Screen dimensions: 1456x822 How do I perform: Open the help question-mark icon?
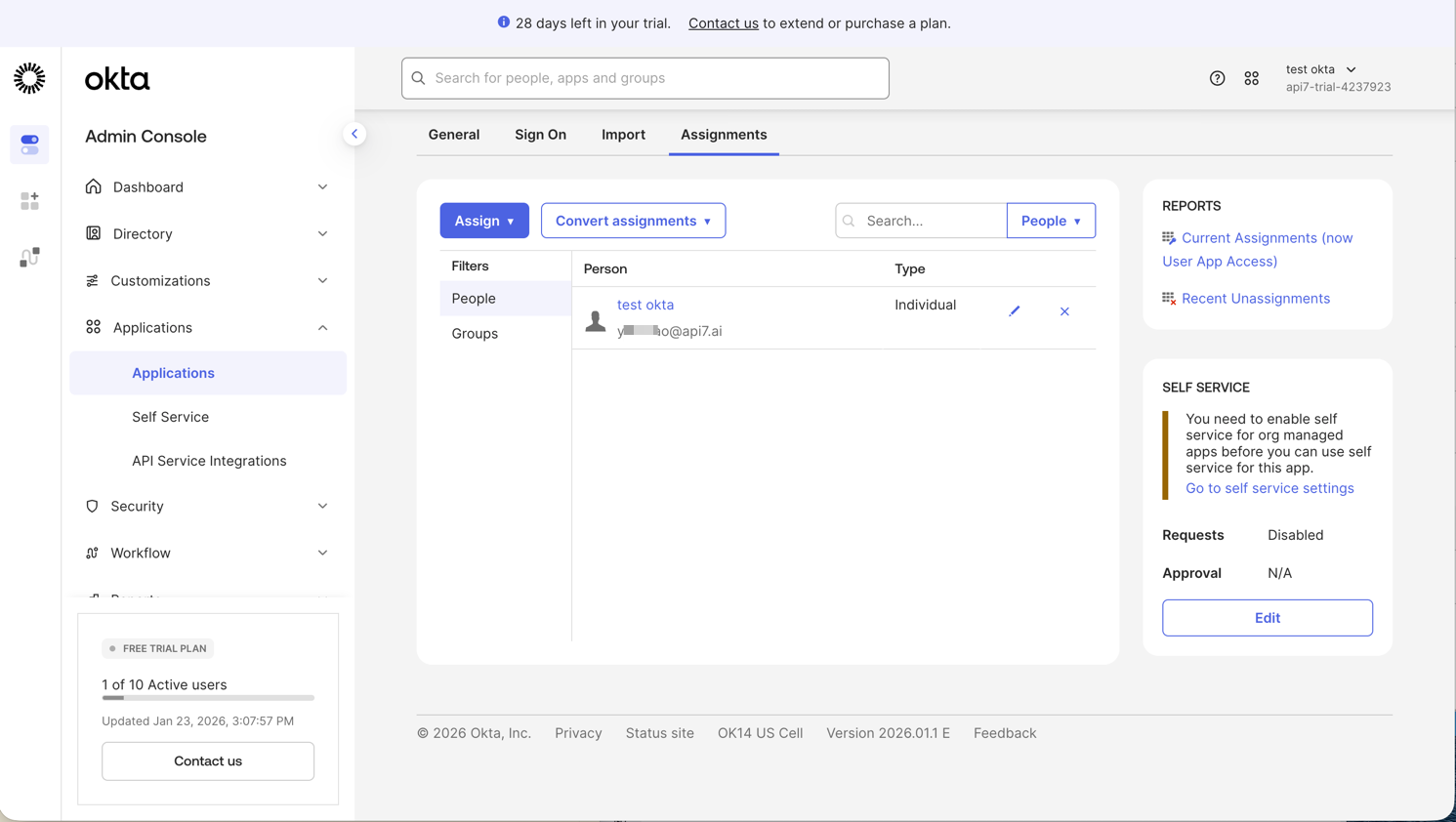coord(1217,78)
